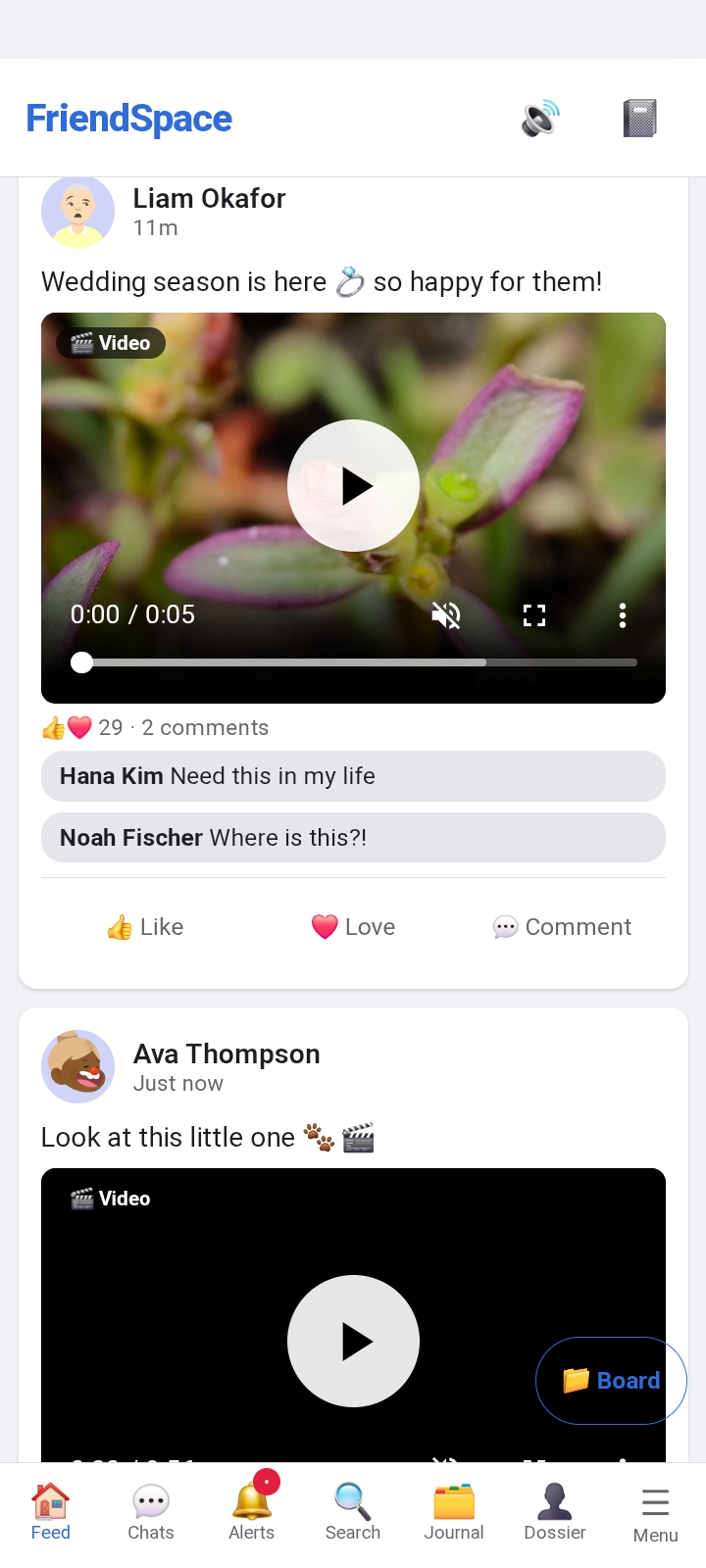Play Liam Okafor's wedding video
This screenshot has height=1568, width=706.
click(x=353, y=486)
